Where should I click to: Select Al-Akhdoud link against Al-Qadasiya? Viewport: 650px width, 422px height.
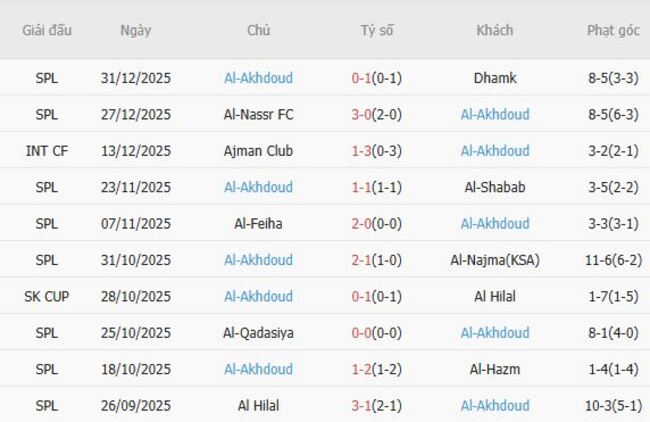[x=495, y=333]
